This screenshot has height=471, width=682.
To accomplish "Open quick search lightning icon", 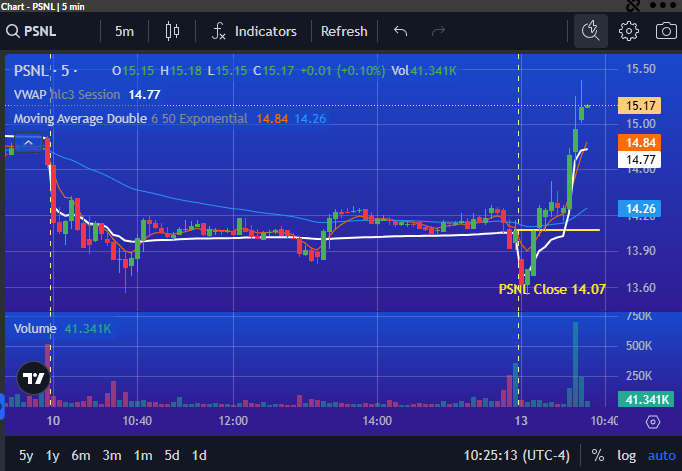I will [x=591, y=31].
